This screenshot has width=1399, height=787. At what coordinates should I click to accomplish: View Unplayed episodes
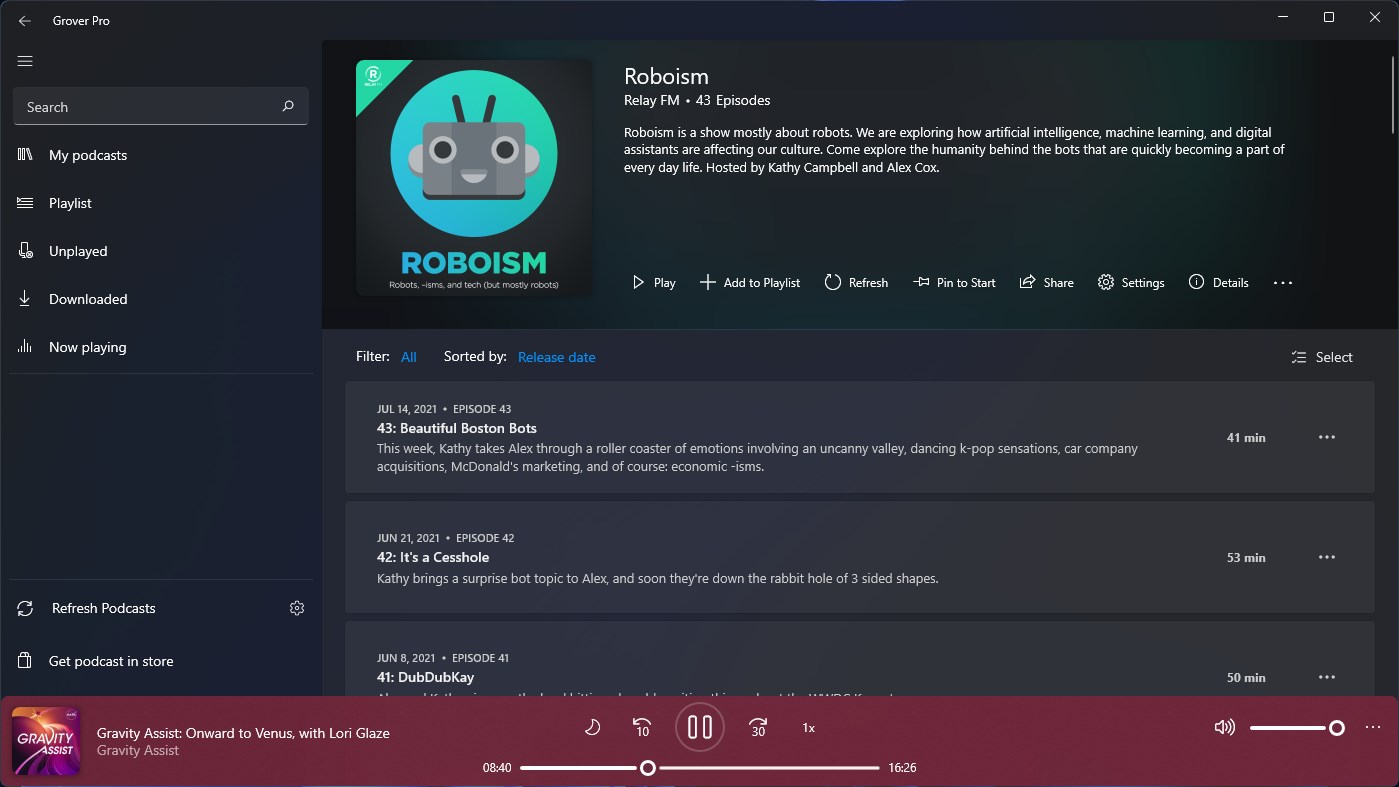coord(77,250)
